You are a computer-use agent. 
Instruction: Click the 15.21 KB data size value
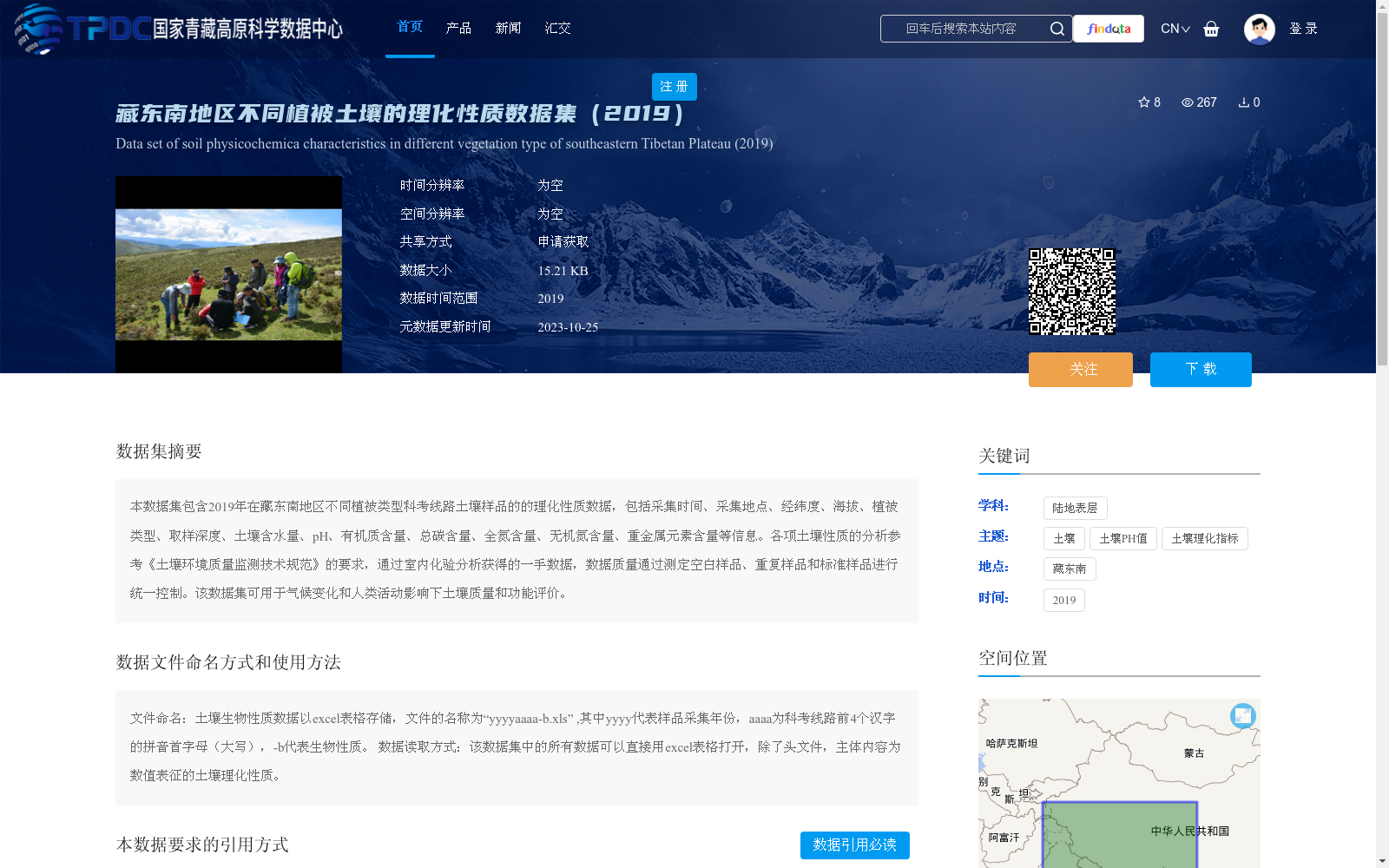coord(563,271)
